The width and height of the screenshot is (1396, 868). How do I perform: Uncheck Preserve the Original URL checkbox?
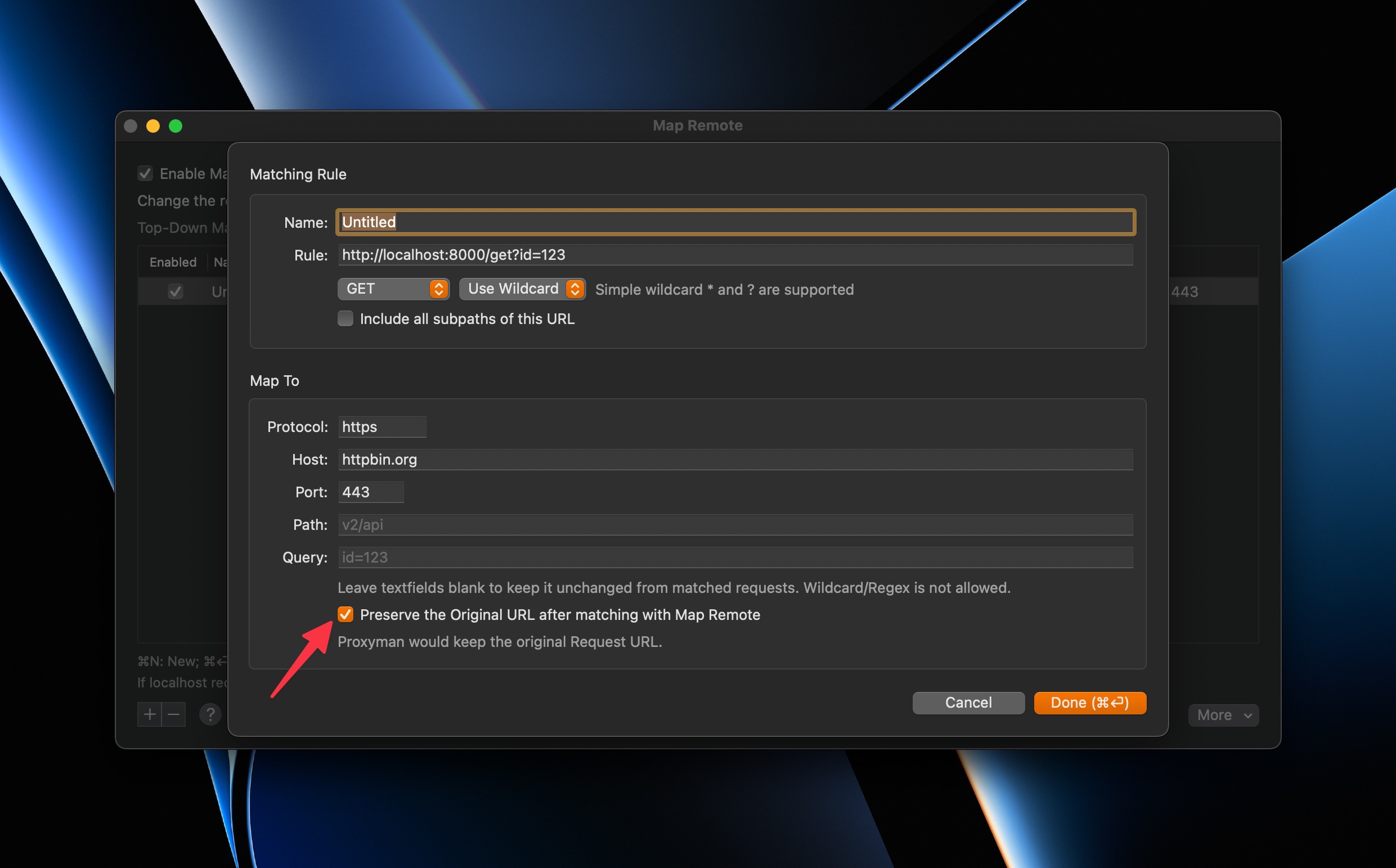345,614
